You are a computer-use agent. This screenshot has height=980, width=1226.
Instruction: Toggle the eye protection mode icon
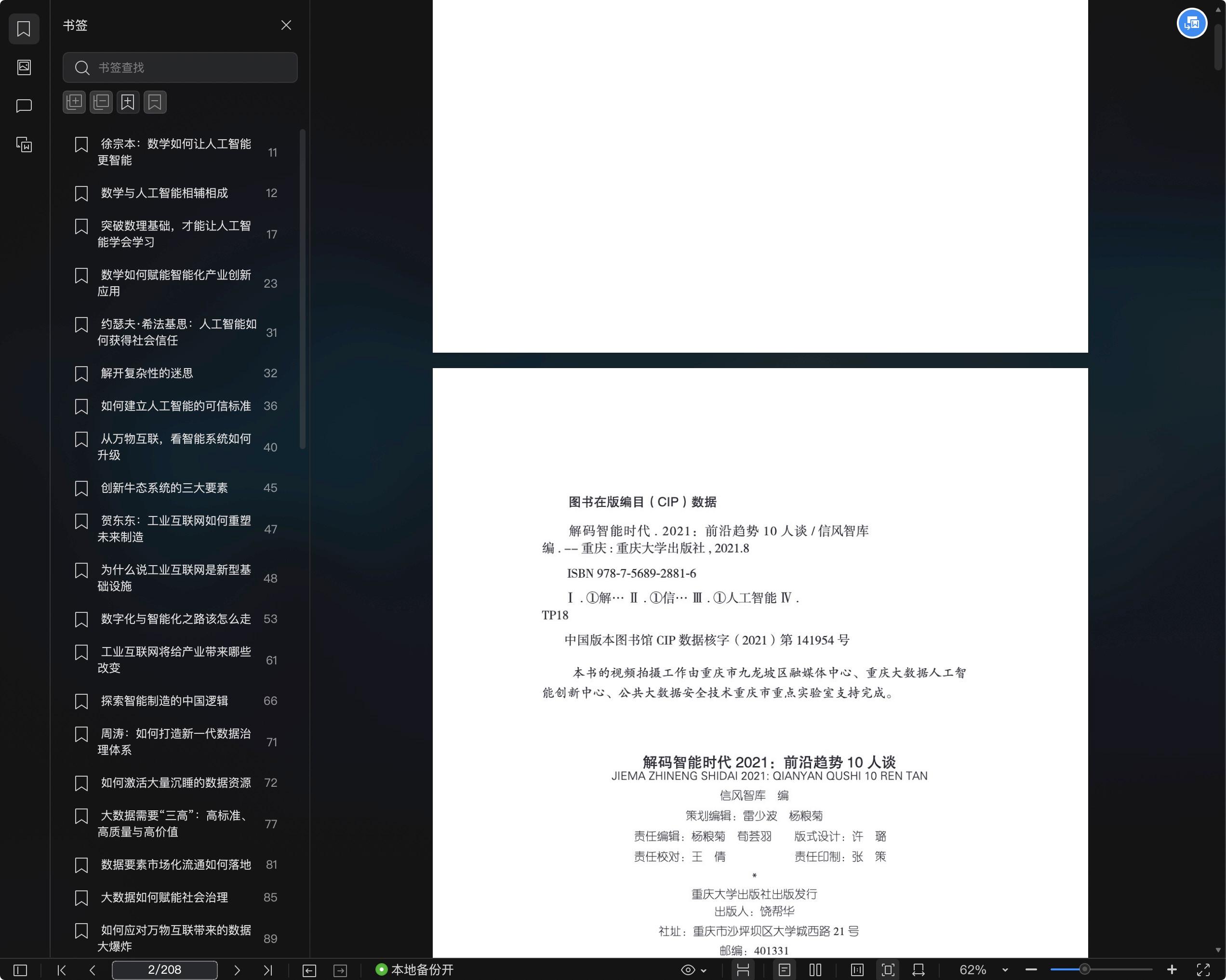click(688, 970)
